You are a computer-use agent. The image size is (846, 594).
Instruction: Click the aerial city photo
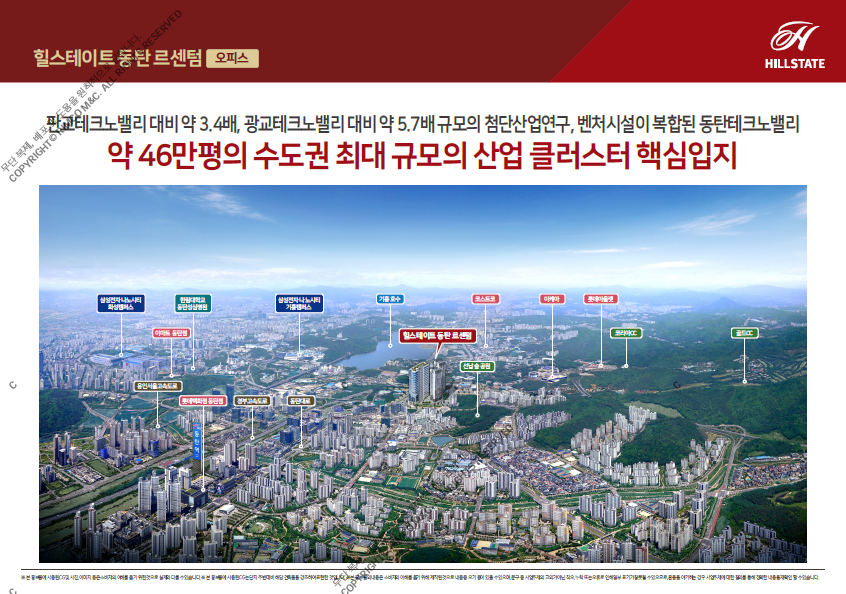[422, 374]
